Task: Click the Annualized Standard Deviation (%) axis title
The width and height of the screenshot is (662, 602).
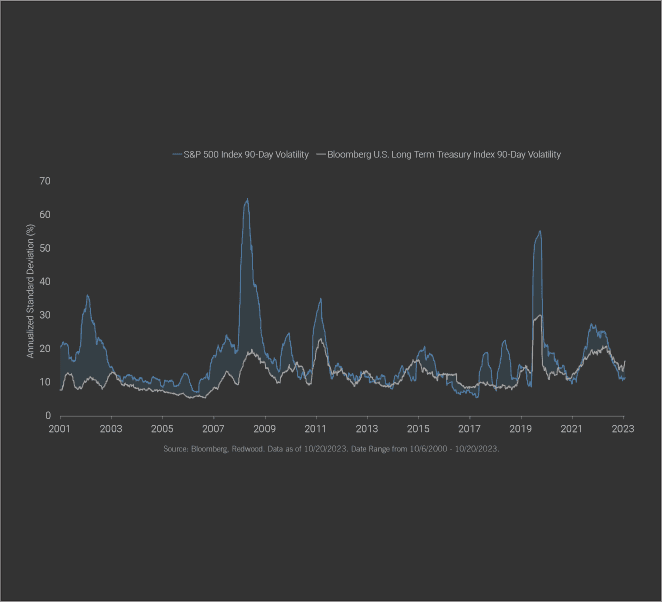Action: pyautogui.click(x=30, y=291)
